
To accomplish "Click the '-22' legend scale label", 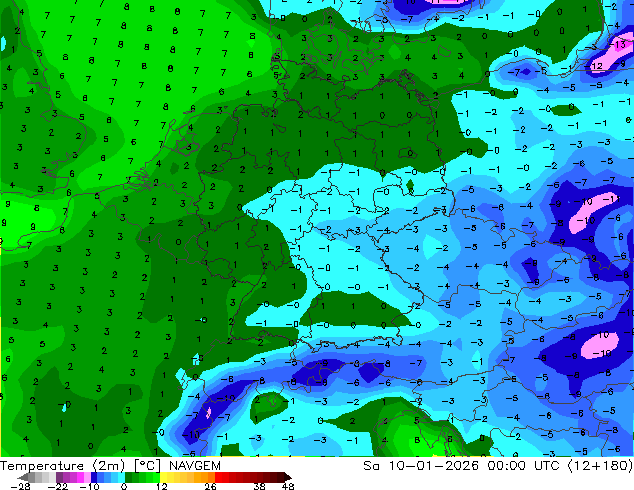I will (x=58, y=486).
